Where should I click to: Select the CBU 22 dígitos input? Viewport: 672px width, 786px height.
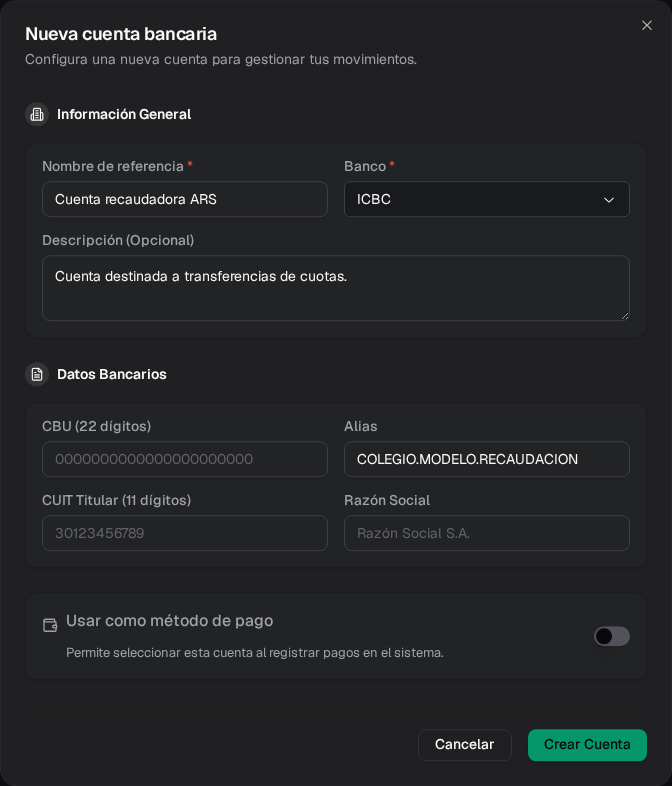click(185, 459)
